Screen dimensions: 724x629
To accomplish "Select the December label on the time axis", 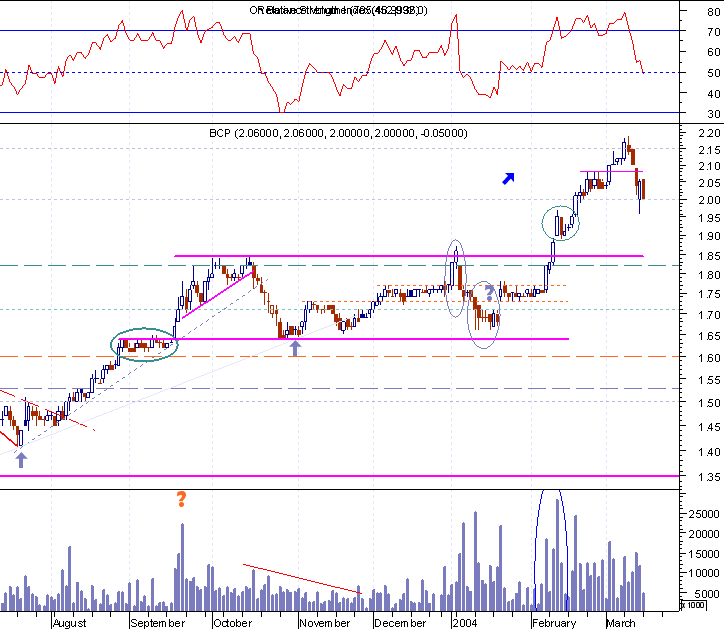I will pos(400,623).
